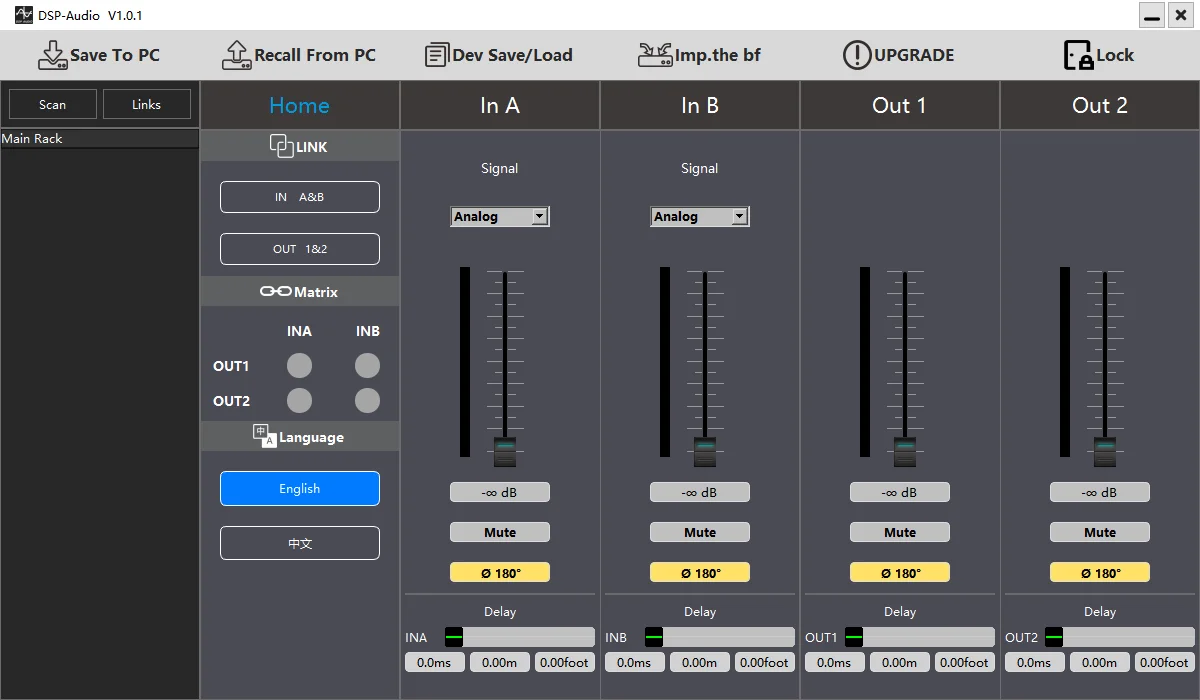This screenshot has width=1200, height=700.
Task: Click the Matrix chain-link icon
Action: pyautogui.click(x=276, y=291)
